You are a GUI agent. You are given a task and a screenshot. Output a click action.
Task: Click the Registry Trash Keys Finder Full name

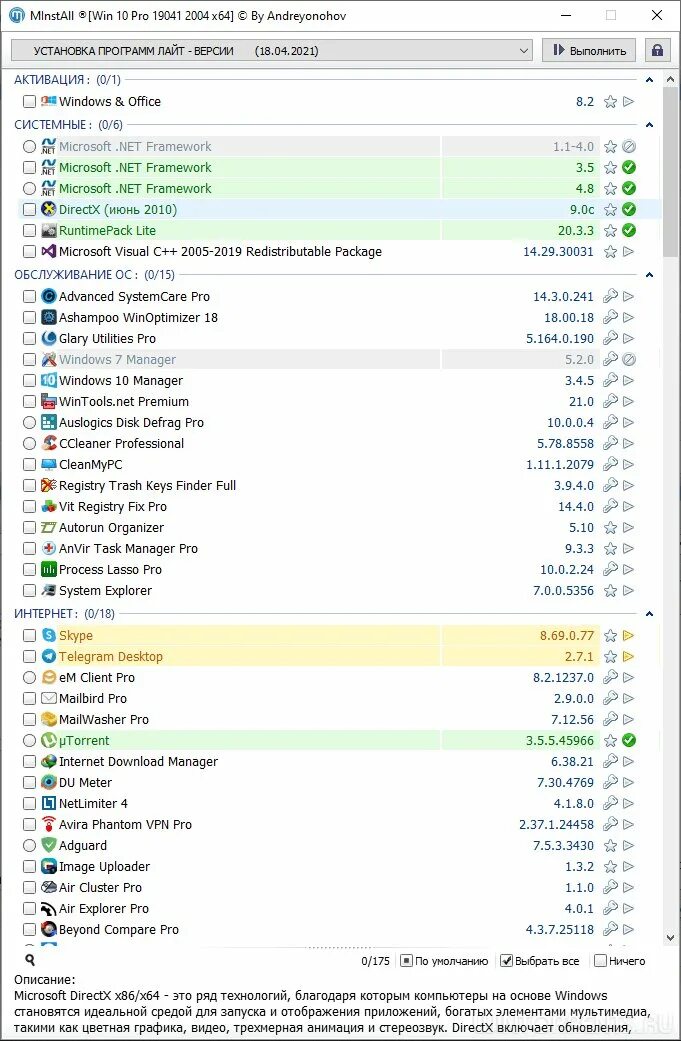(x=147, y=485)
